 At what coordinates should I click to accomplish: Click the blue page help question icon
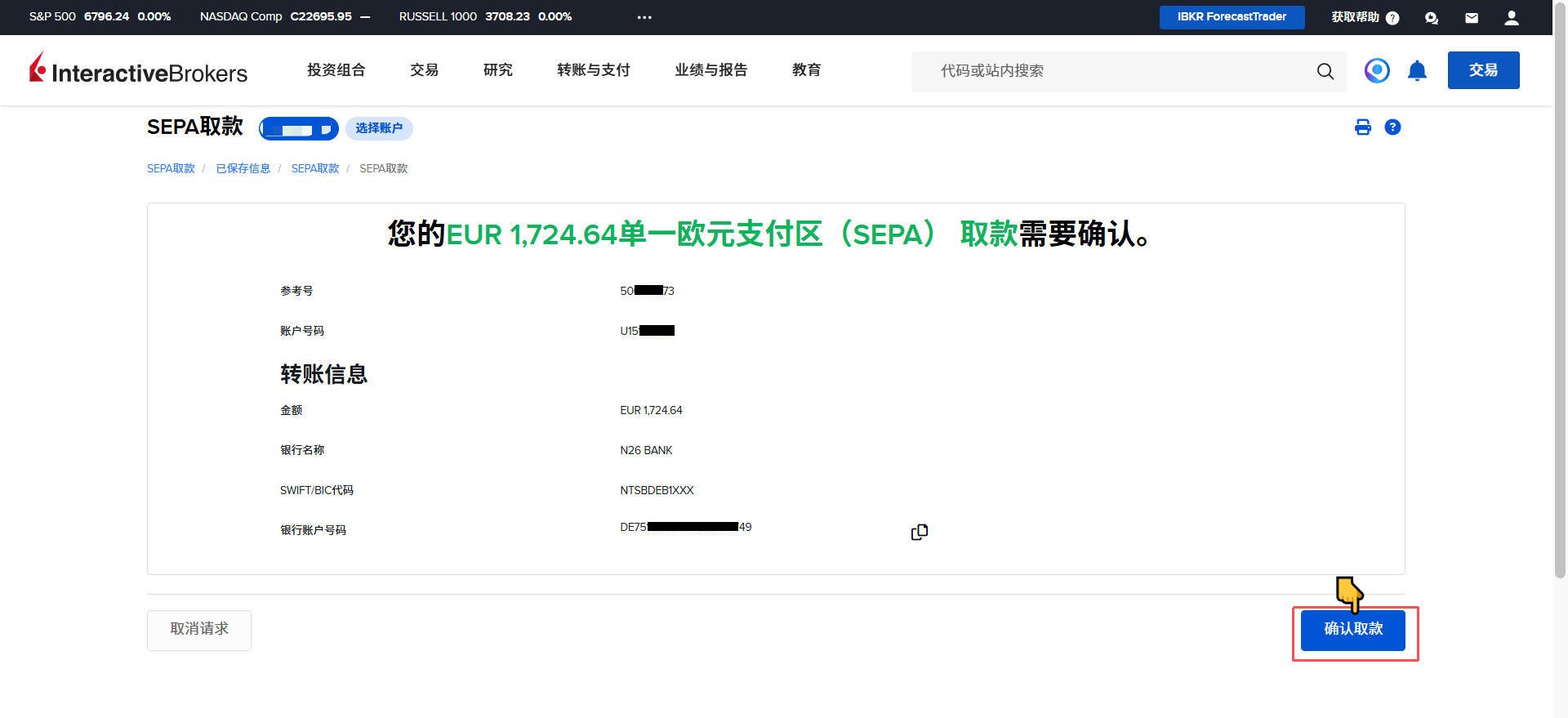pos(1392,127)
